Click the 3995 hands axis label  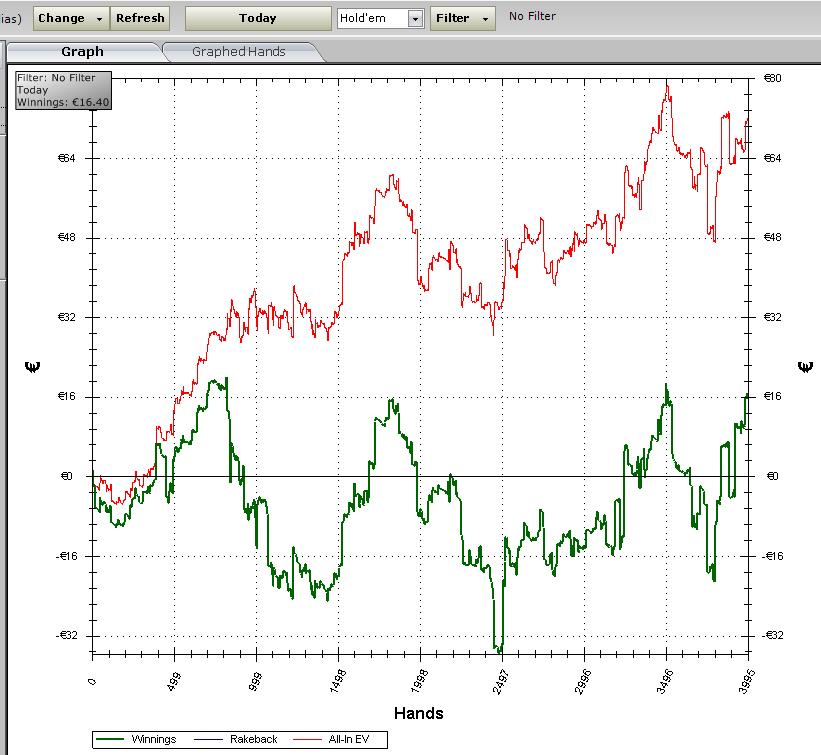746,681
